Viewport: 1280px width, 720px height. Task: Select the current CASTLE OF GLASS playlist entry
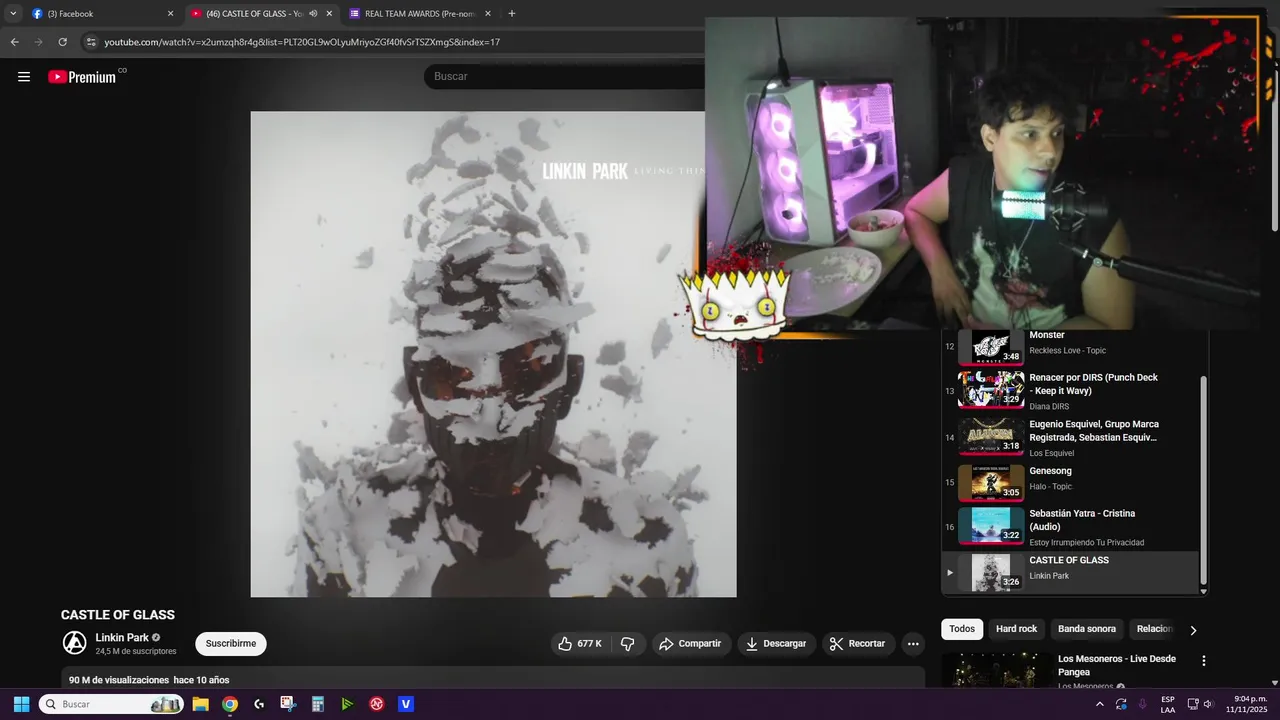[x=1070, y=572]
